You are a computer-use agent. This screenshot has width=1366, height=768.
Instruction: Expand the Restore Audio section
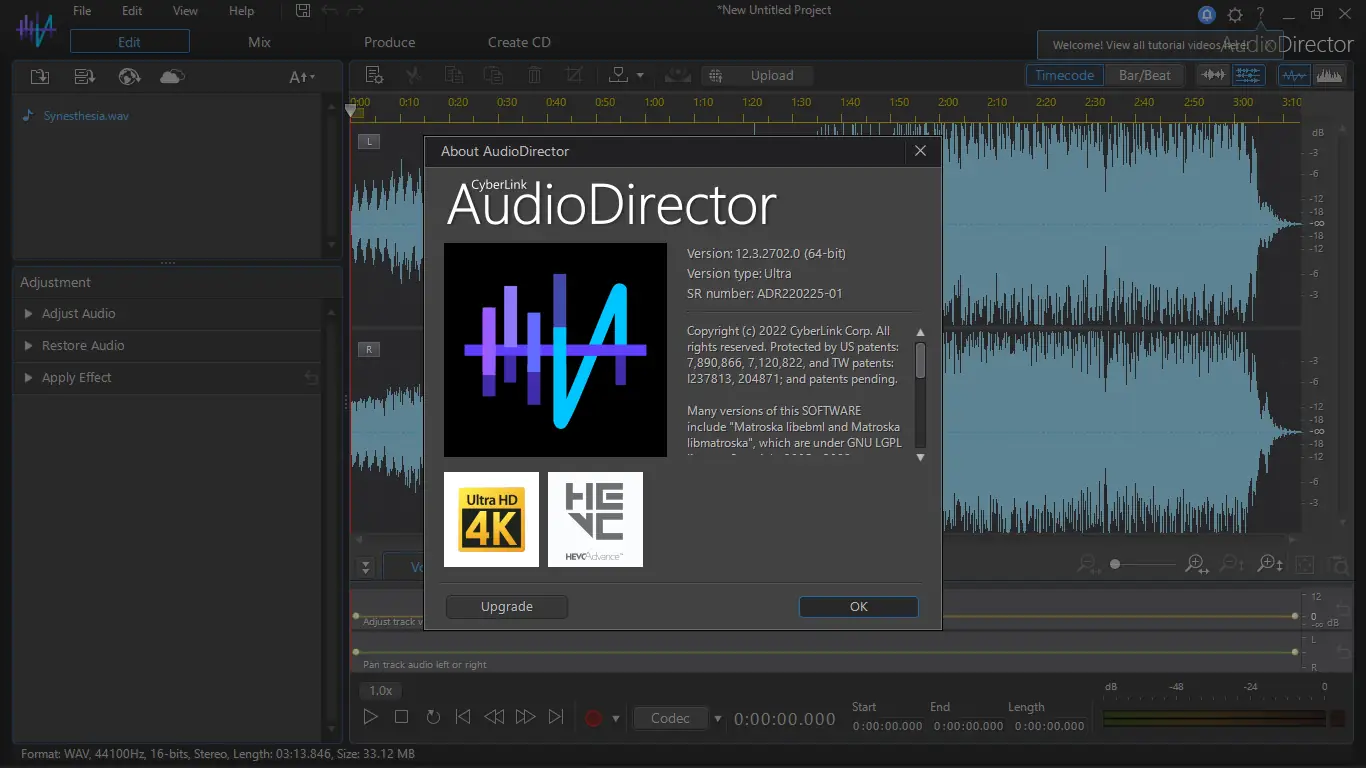[83, 346]
